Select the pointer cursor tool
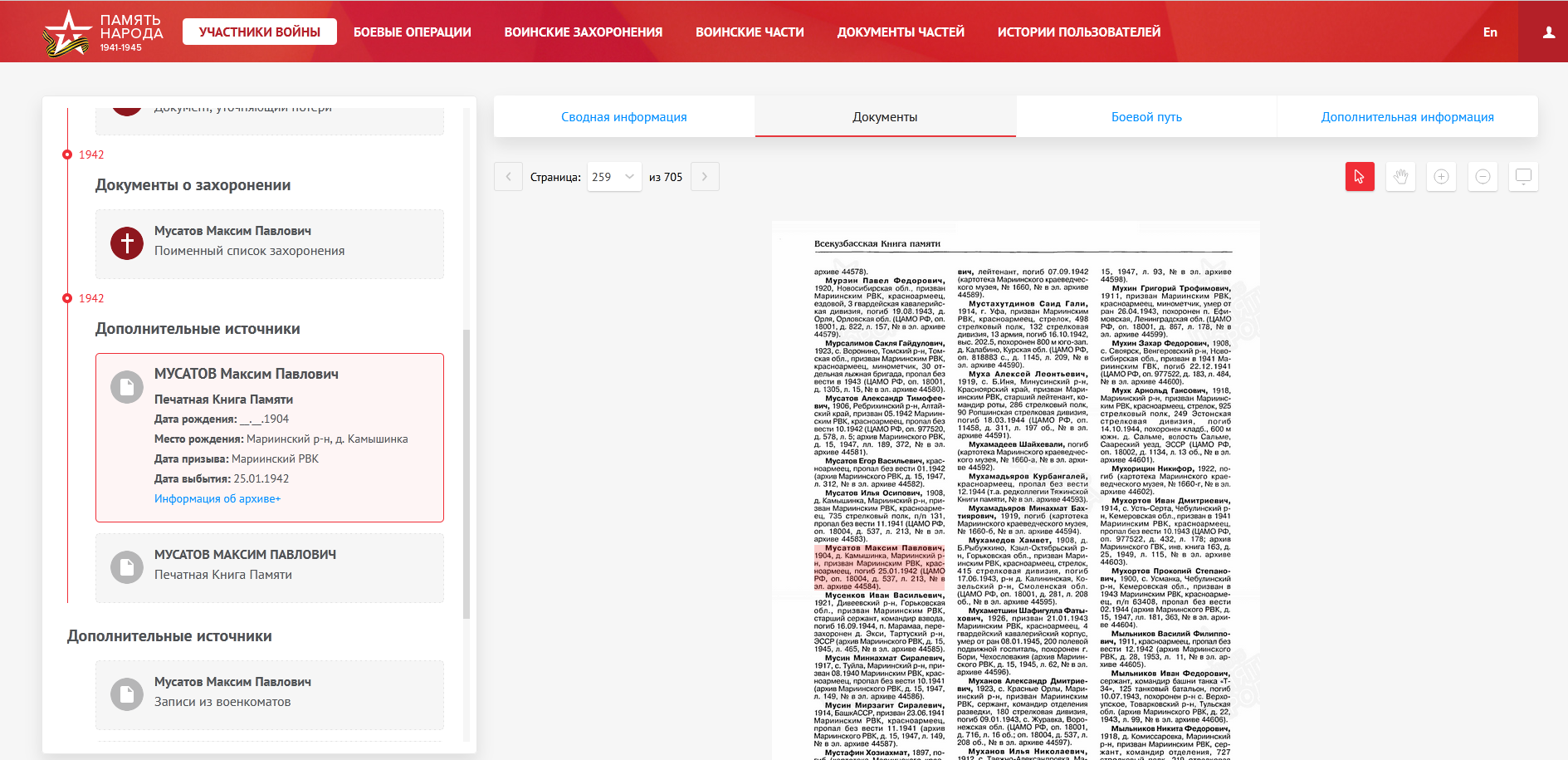Screen dimensions: 1568x760 (1360, 176)
